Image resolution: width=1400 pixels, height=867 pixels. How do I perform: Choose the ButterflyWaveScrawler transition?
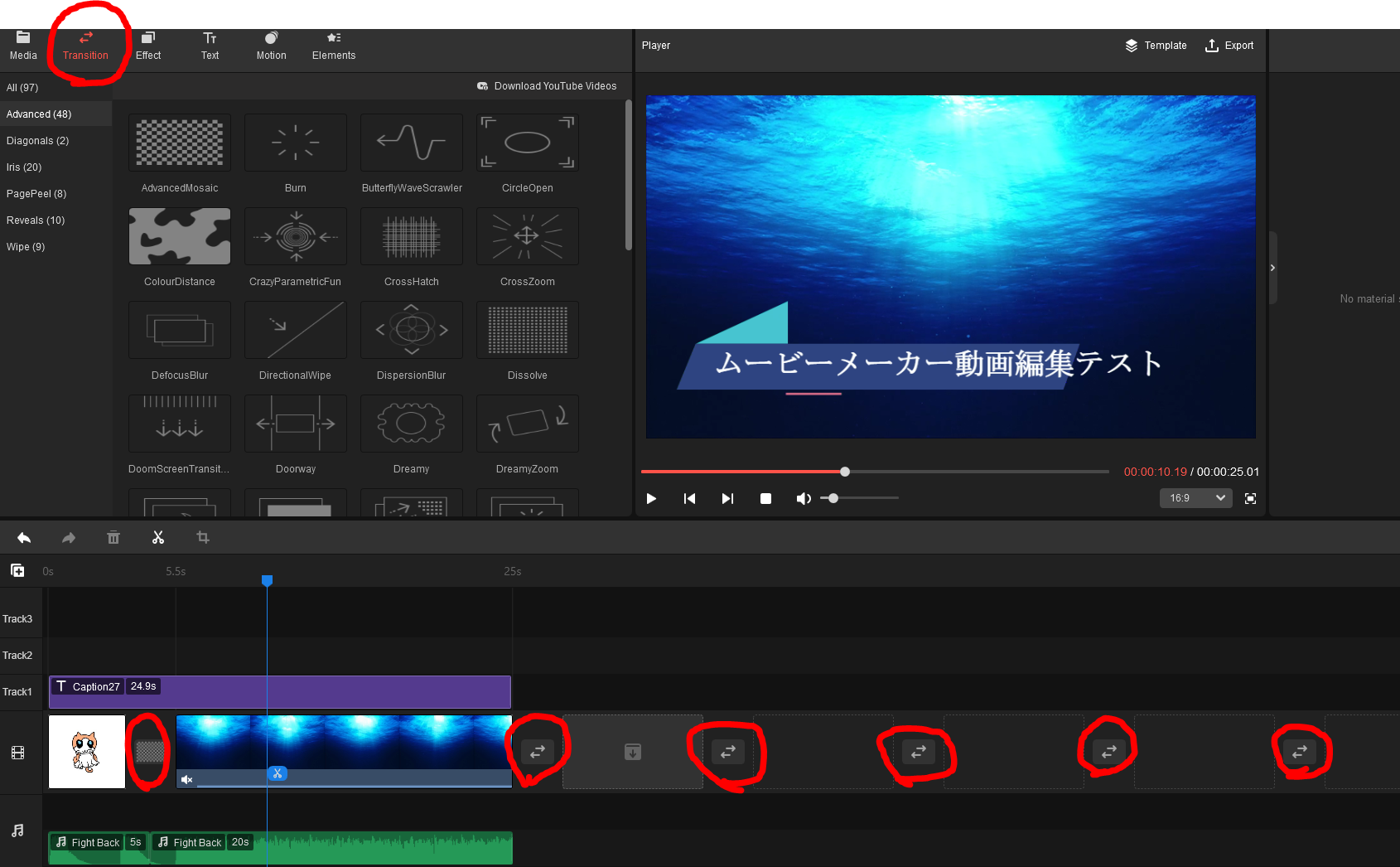412,143
